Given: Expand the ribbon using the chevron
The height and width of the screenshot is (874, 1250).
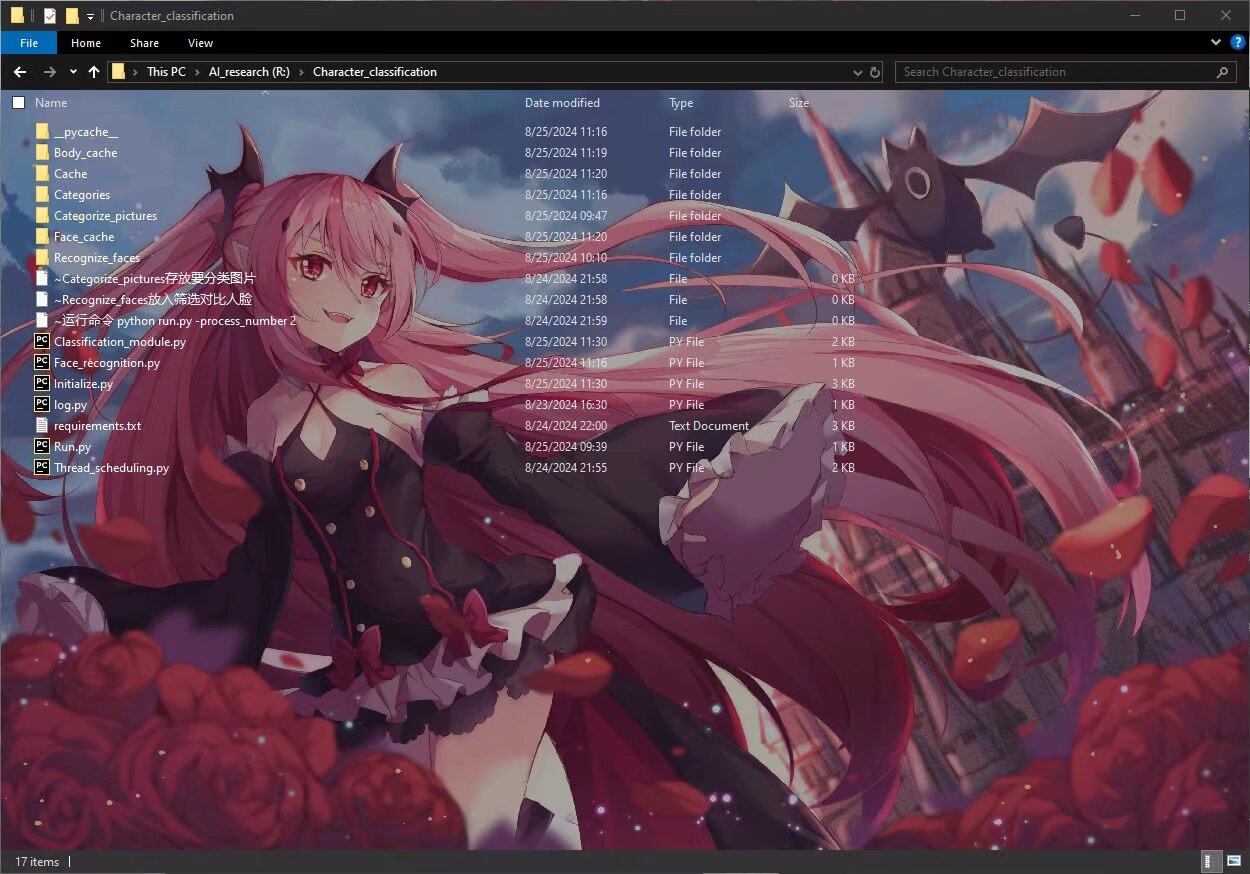Looking at the screenshot, I should [1216, 43].
